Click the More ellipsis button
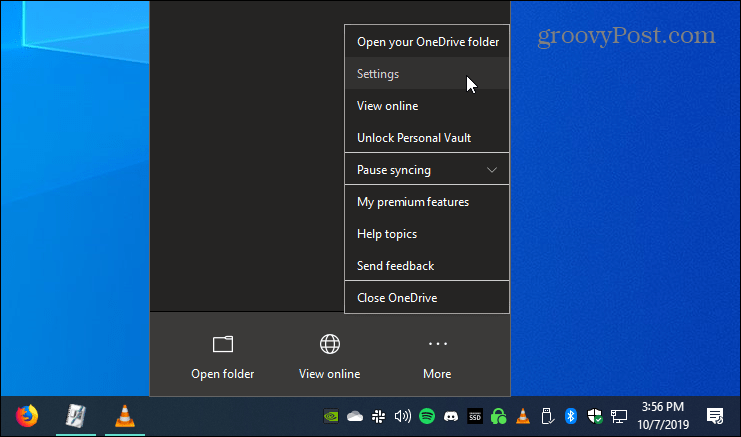The height and width of the screenshot is (437, 741). (x=437, y=357)
